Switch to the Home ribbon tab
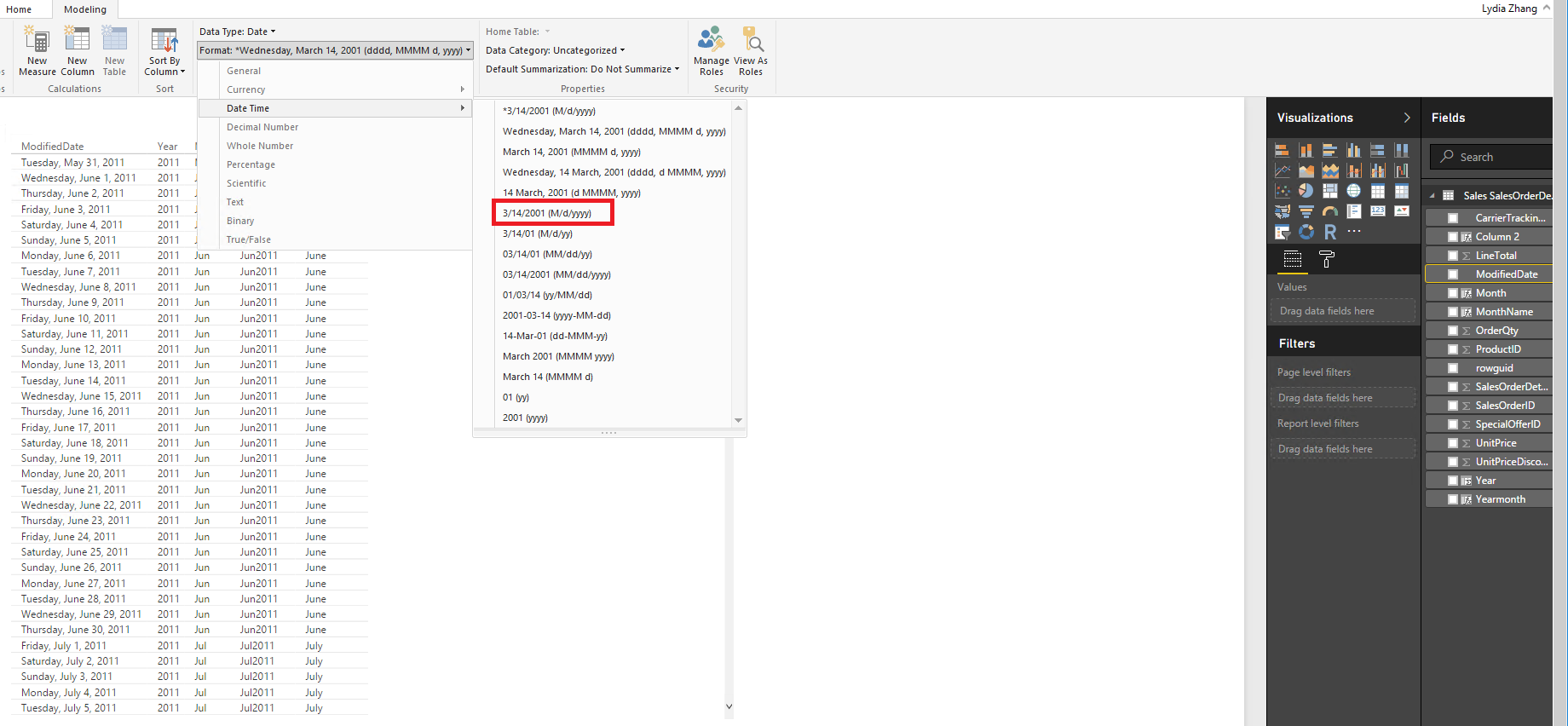The height and width of the screenshot is (726, 1568). pyautogui.click(x=19, y=9)
